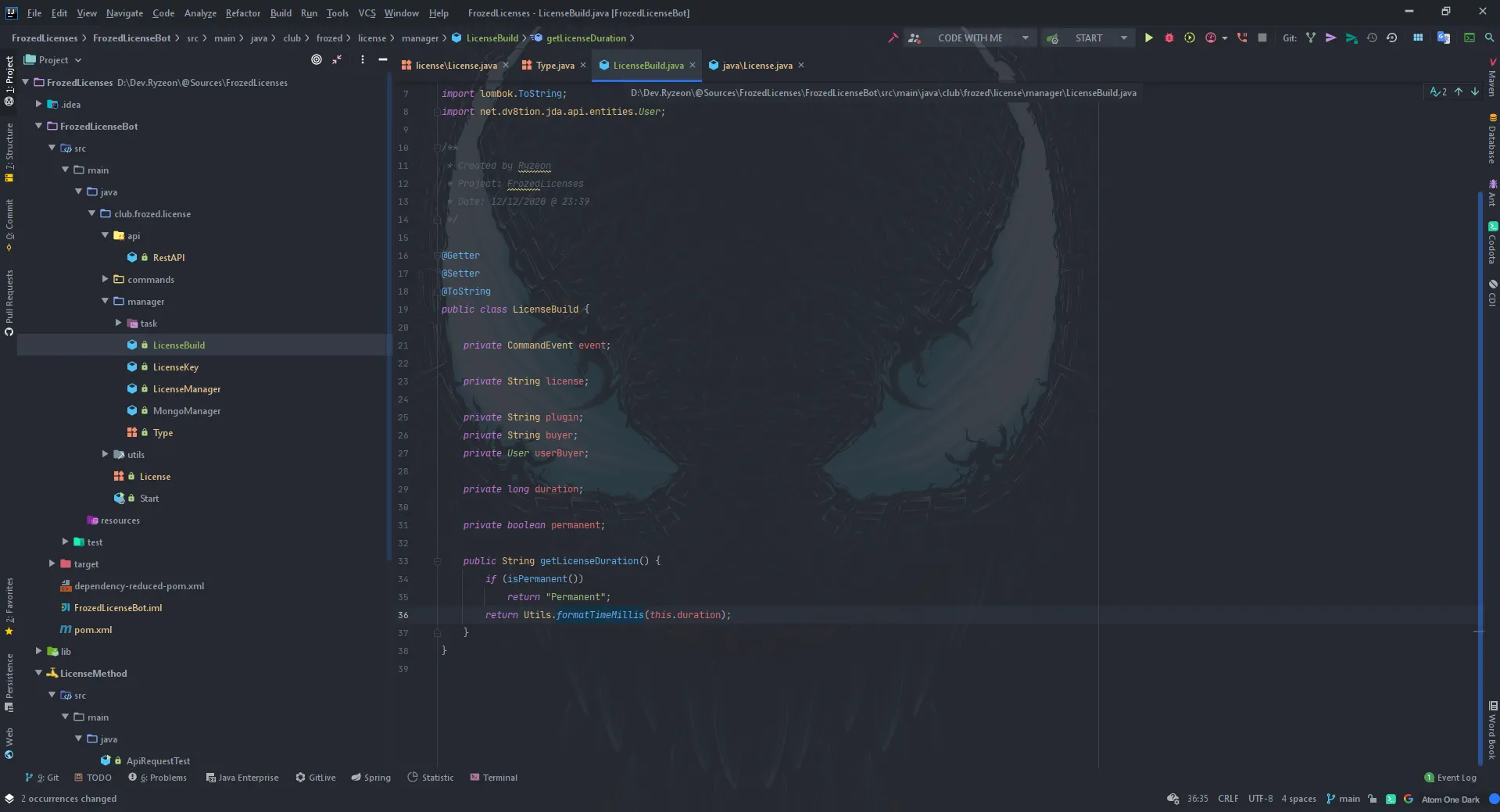Click the Build project hammer icon
Image resolution: width=1500 pixels, height=812 pixels.
(893, 38)
